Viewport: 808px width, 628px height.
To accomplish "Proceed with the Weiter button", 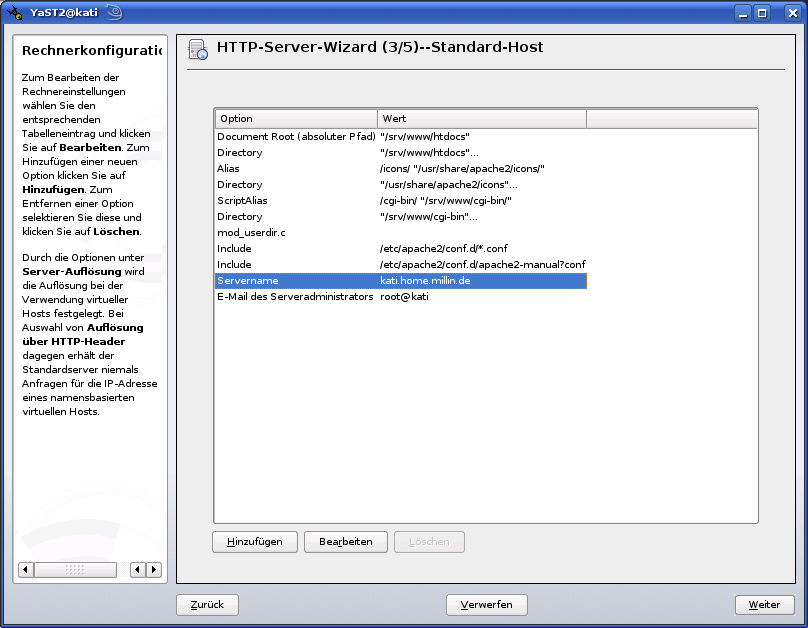I will tap(764, 605).
